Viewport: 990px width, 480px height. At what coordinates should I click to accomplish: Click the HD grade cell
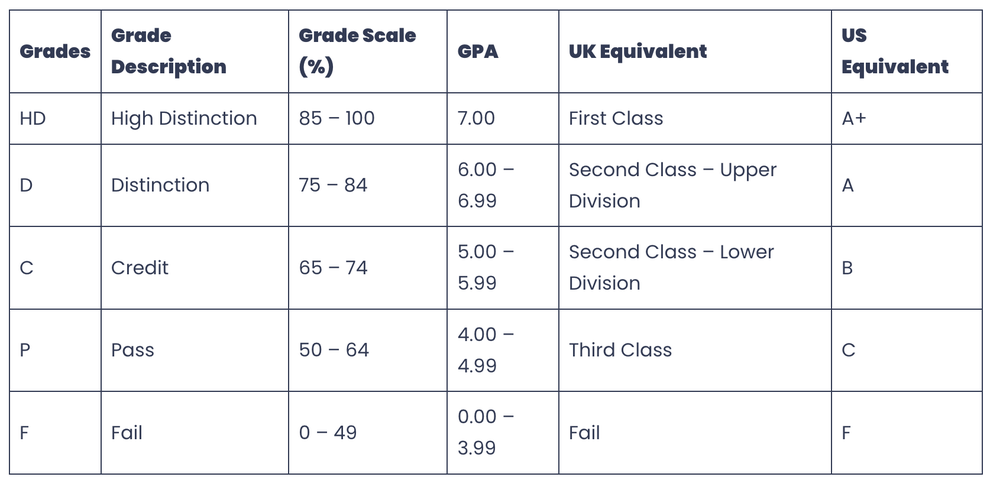pyautogui.click(x=33, y=118)
